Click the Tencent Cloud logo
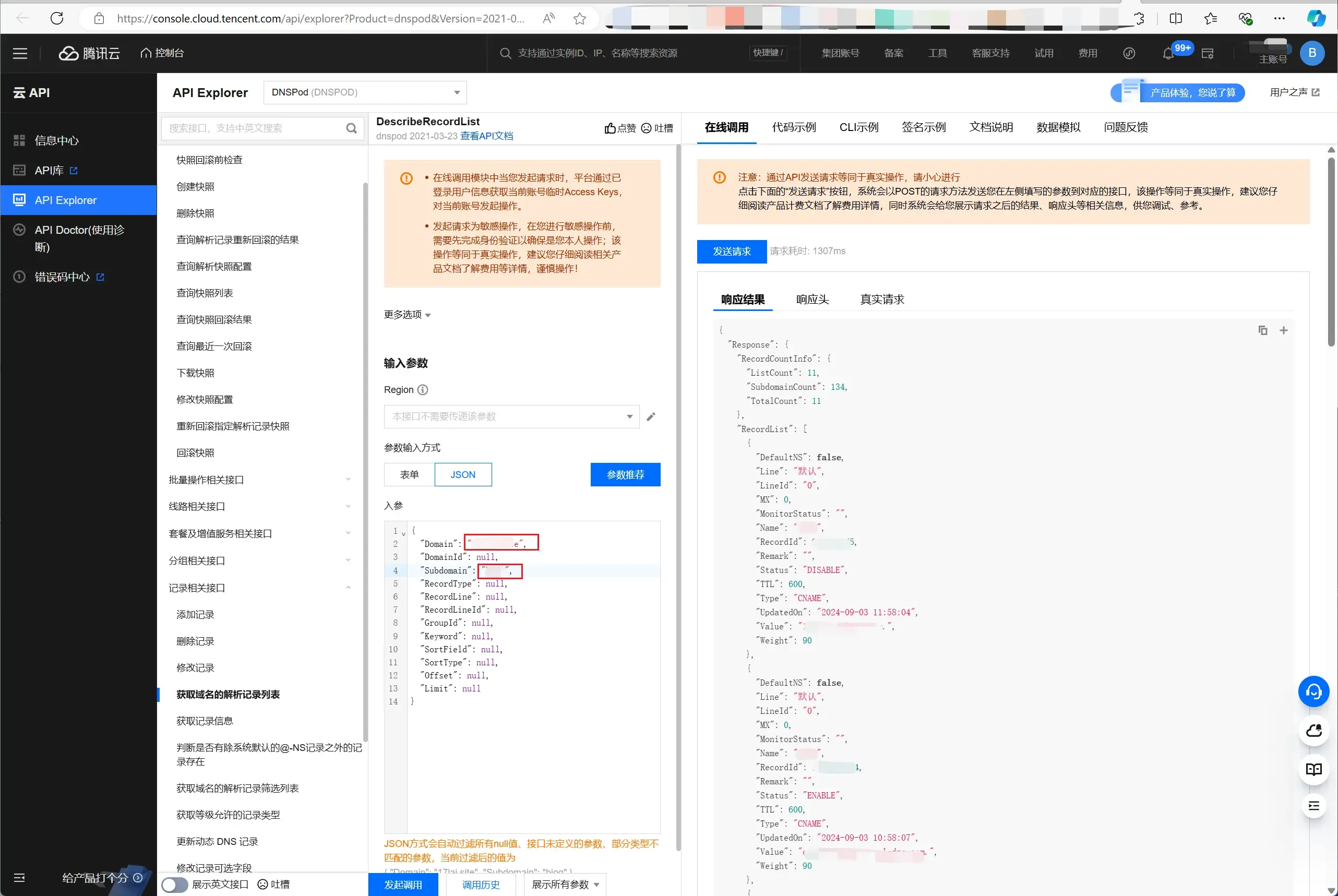This screenshot has height=896, width=1338. coord(89,53)
